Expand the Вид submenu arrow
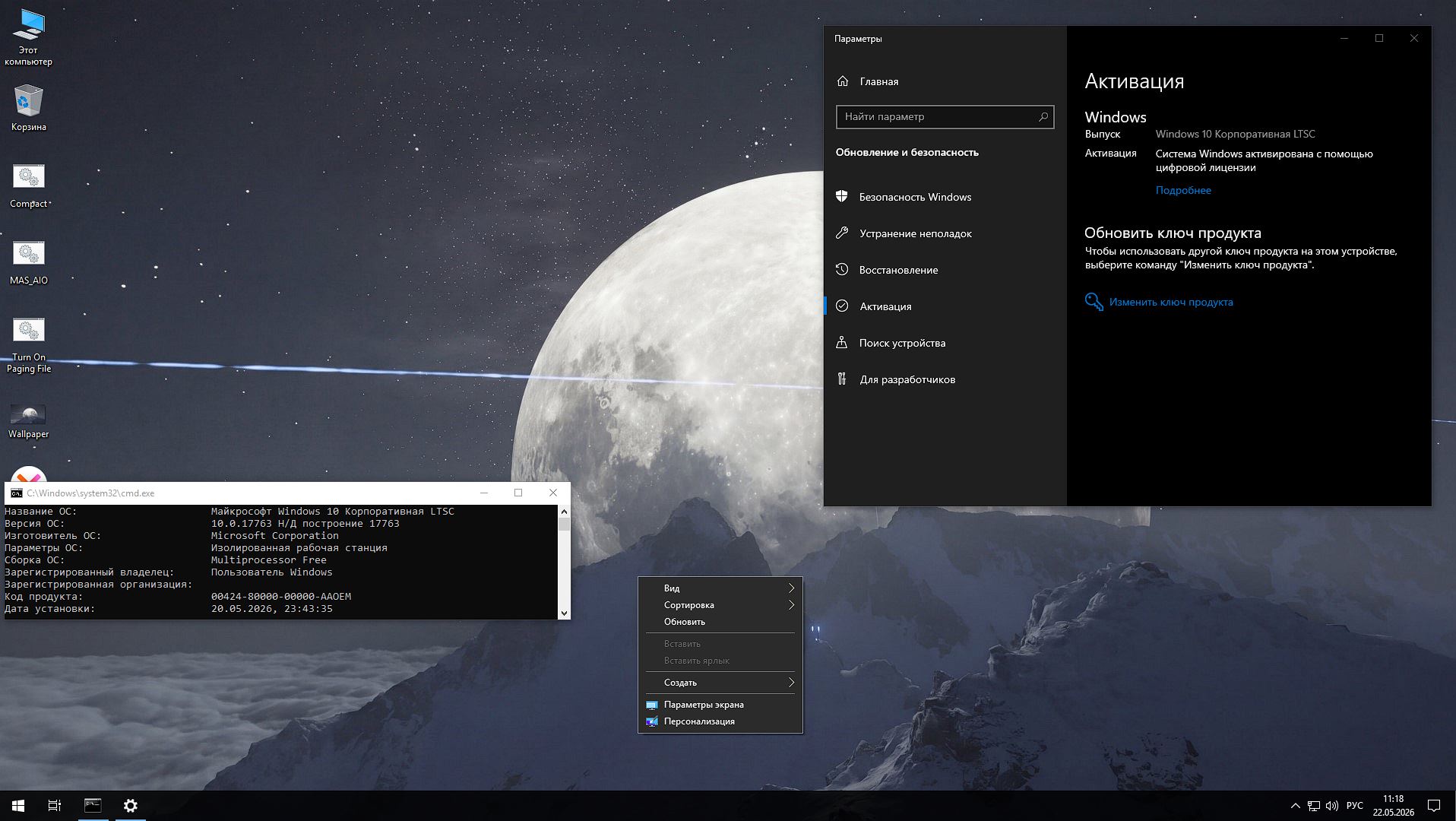This screenshot has height=821, width=1456. pos(791,588)
